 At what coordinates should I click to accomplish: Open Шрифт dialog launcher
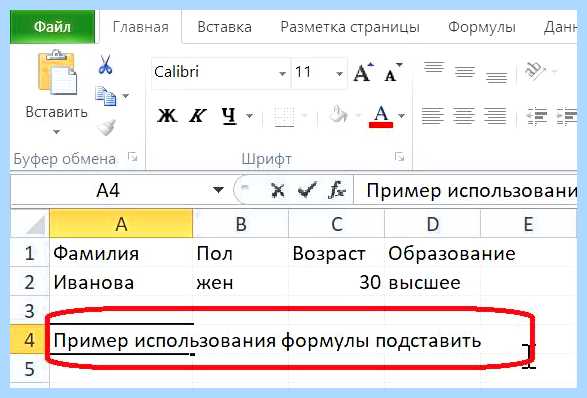pos(399,157)
